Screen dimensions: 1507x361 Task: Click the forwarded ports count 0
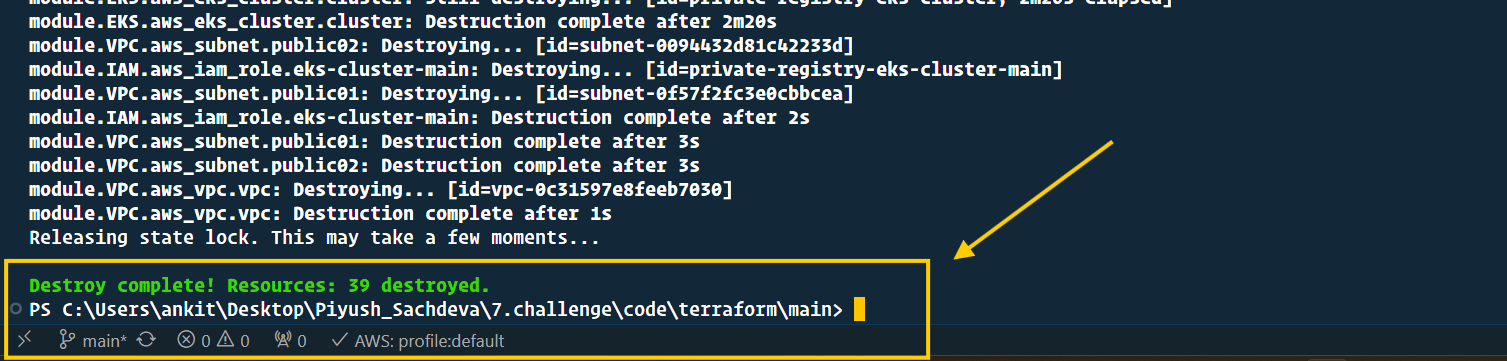[x=301, y=341]
